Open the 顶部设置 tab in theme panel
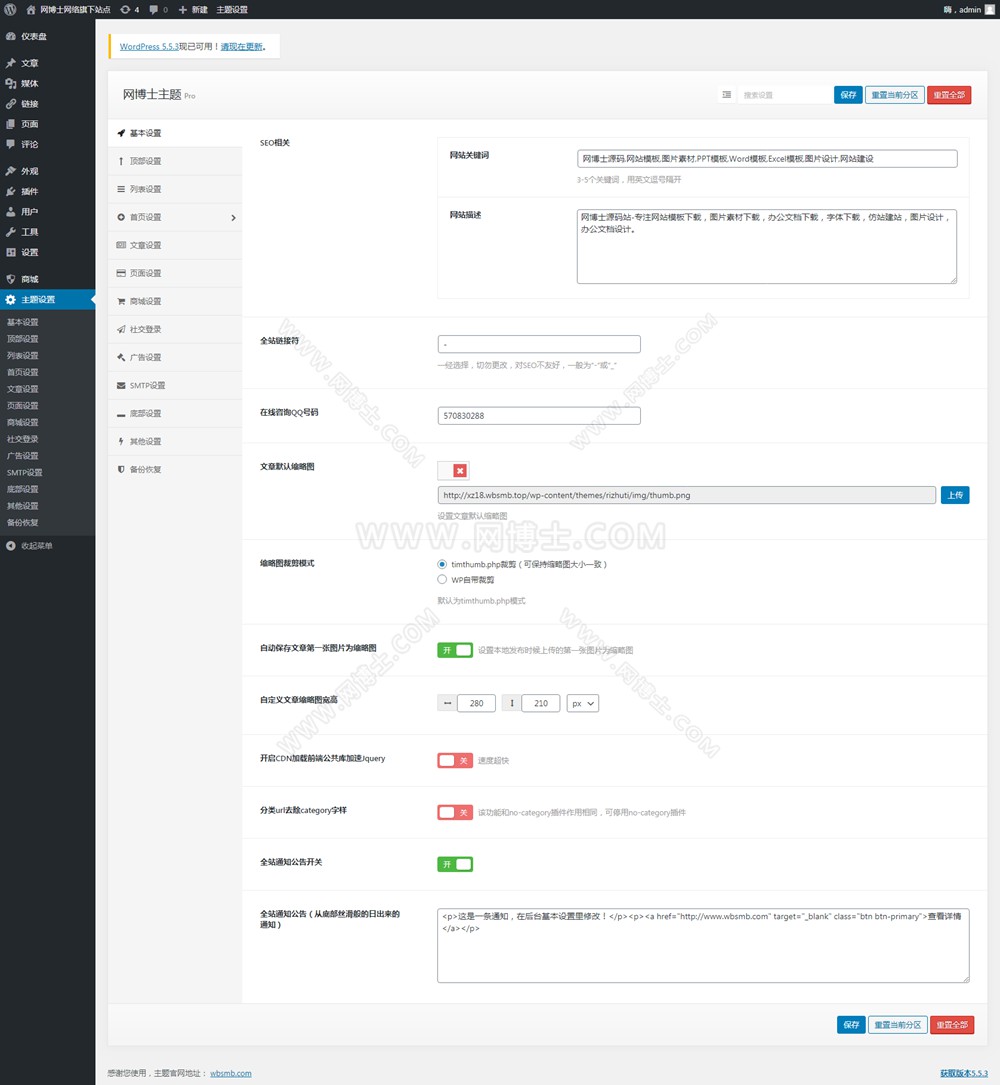Viewport: 1000px width, 1085px height. [175, 161]
